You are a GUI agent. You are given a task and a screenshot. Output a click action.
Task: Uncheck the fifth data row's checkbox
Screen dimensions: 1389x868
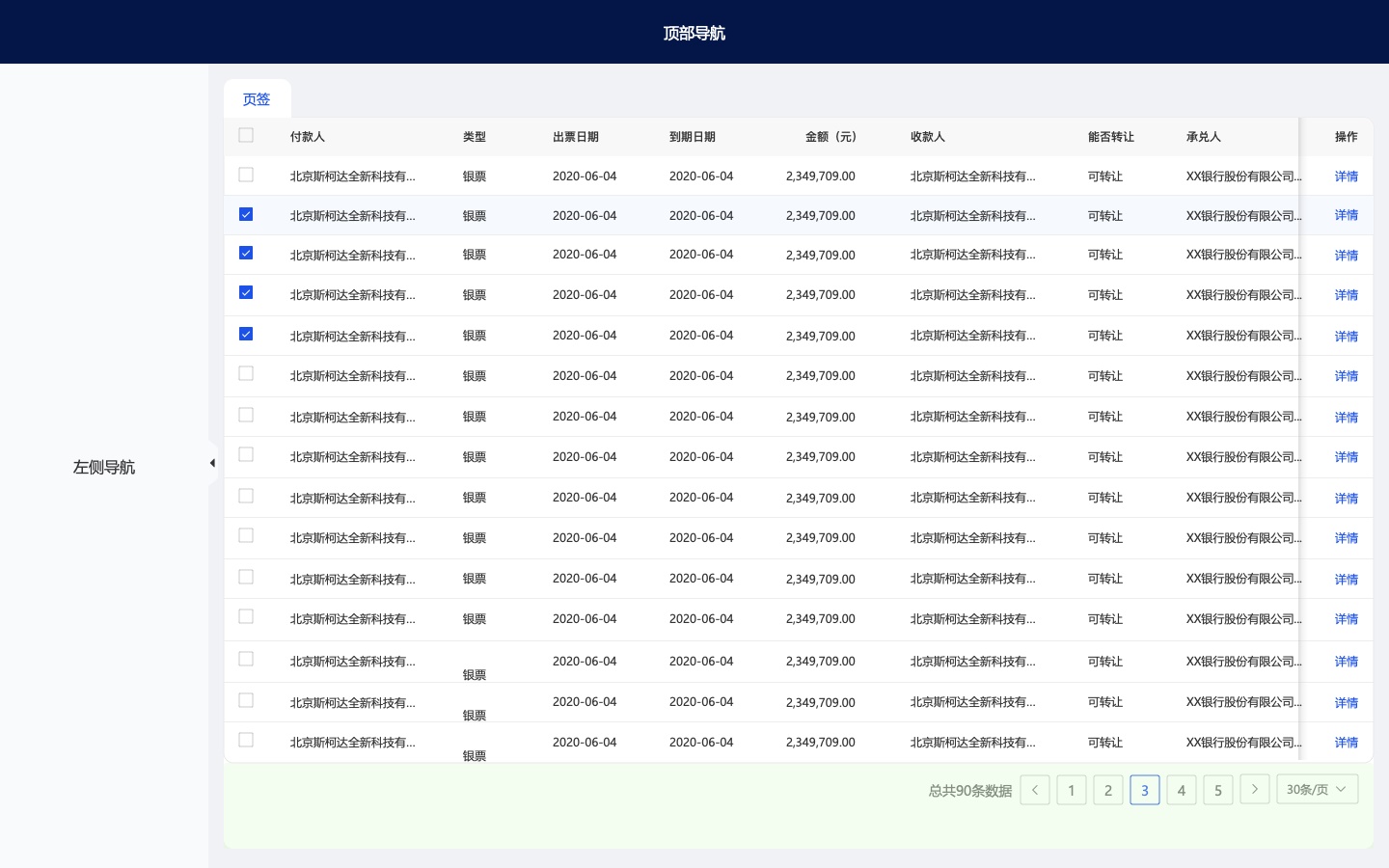coord(246,334)
